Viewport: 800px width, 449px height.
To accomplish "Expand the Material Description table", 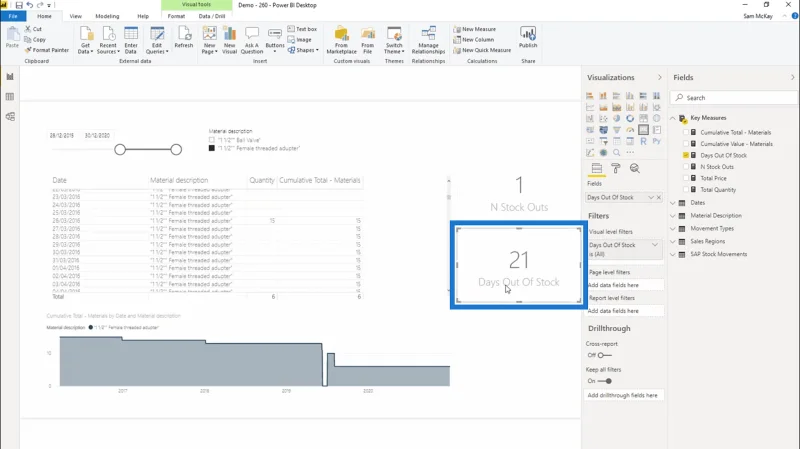I will point(673,216).
